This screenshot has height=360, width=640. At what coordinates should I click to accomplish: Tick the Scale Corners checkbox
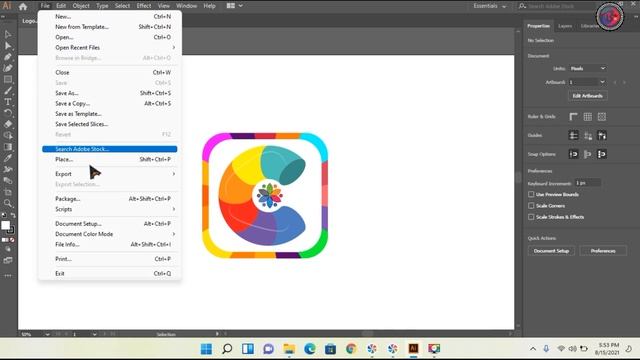click(531, 206)
